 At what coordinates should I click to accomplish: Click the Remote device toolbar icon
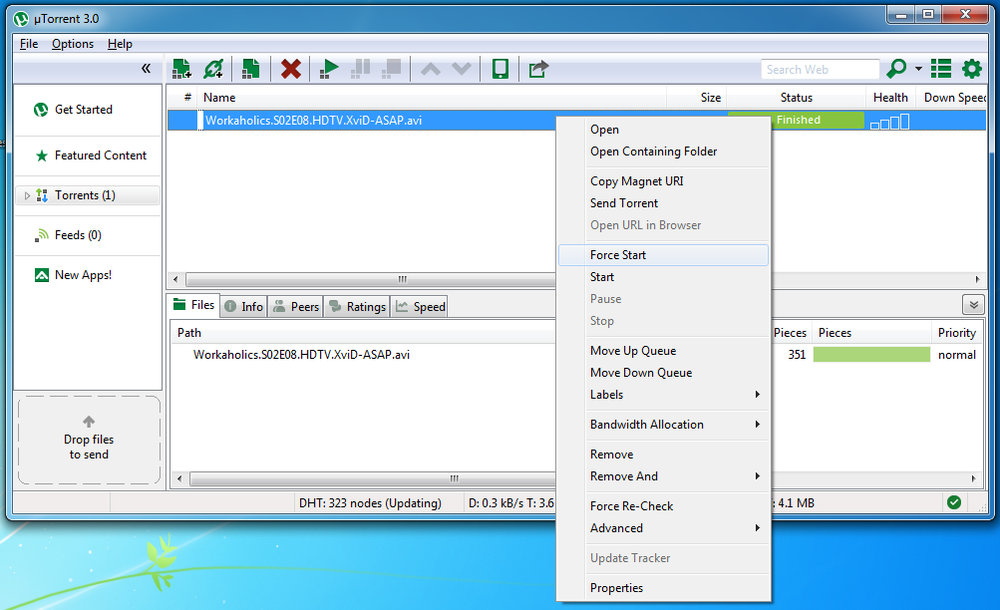501,68
